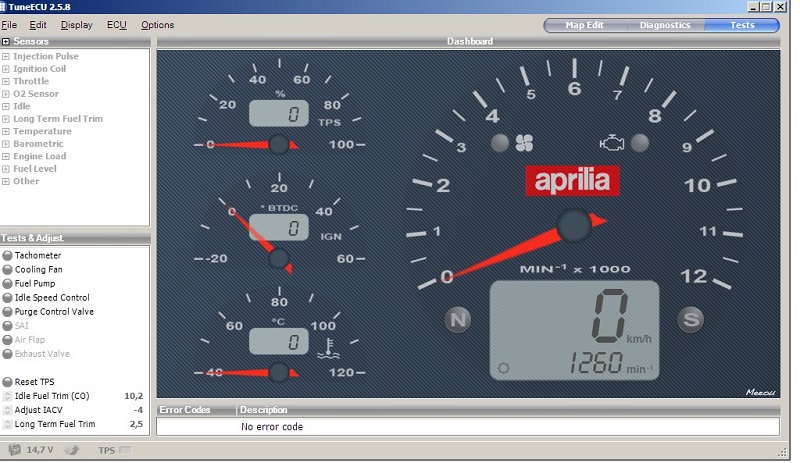Toggle the Idle Speed Control test
The width and height of the screenshot is (800, 463).
click(7, 298)
